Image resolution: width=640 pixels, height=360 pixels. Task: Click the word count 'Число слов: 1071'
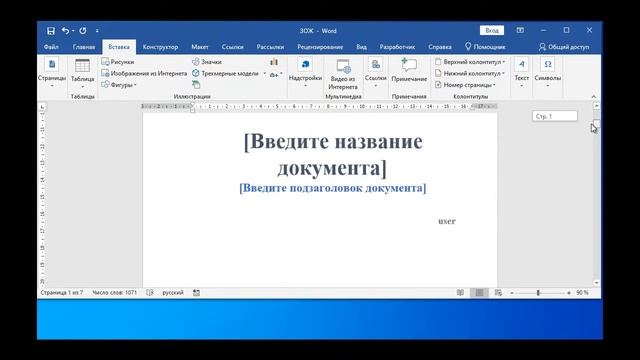coord(114,293)
